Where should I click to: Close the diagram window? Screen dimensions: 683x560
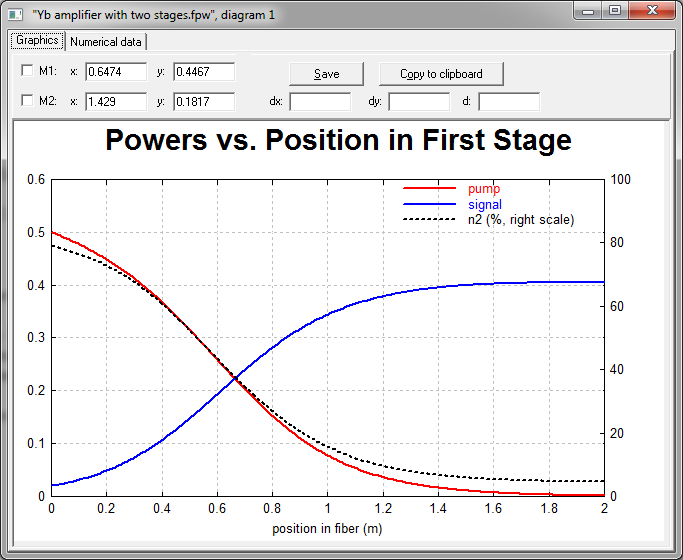[x=654, y=10]
